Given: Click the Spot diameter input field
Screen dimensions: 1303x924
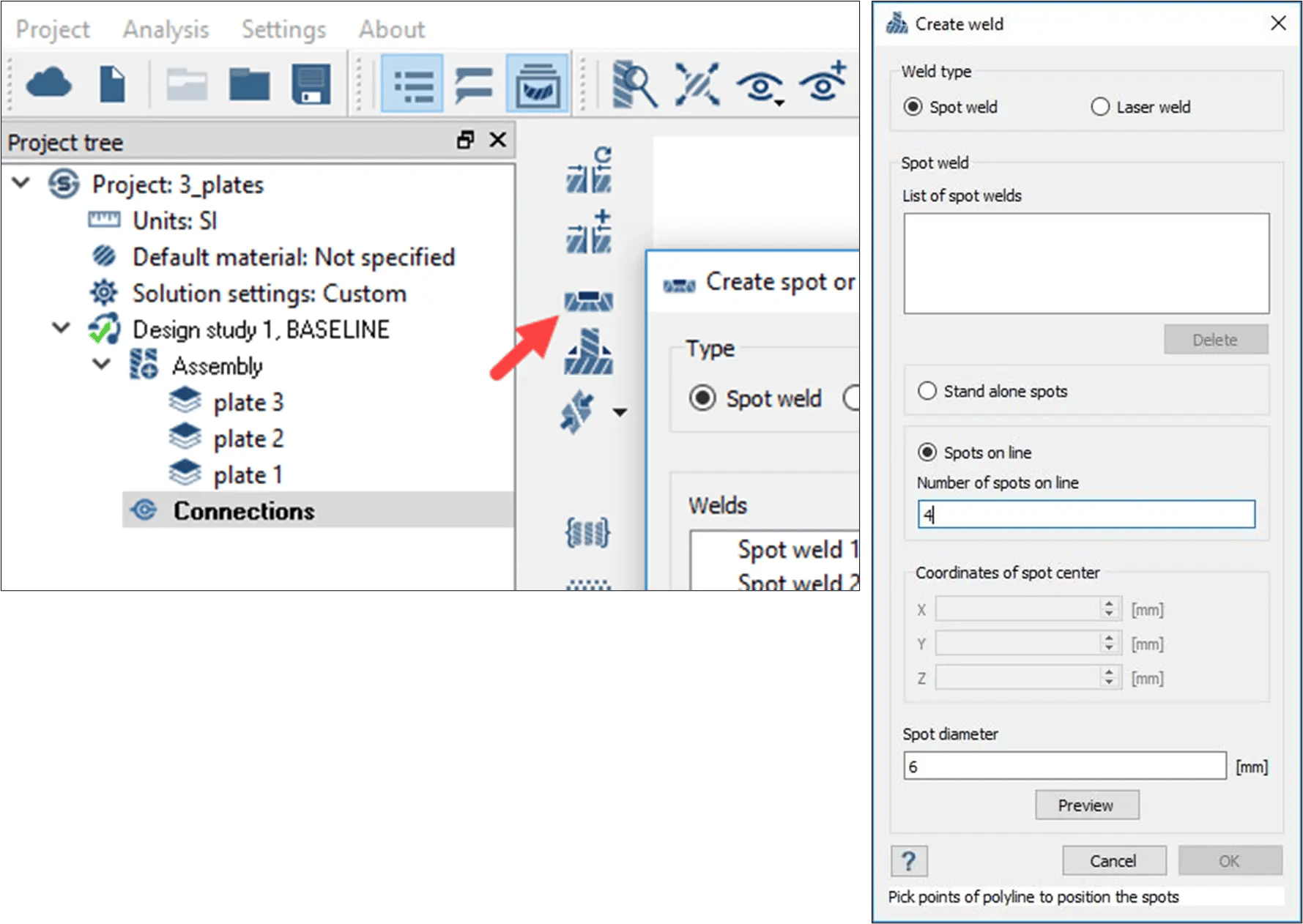Looking at the screenshot, I should tap(1064, 767).
